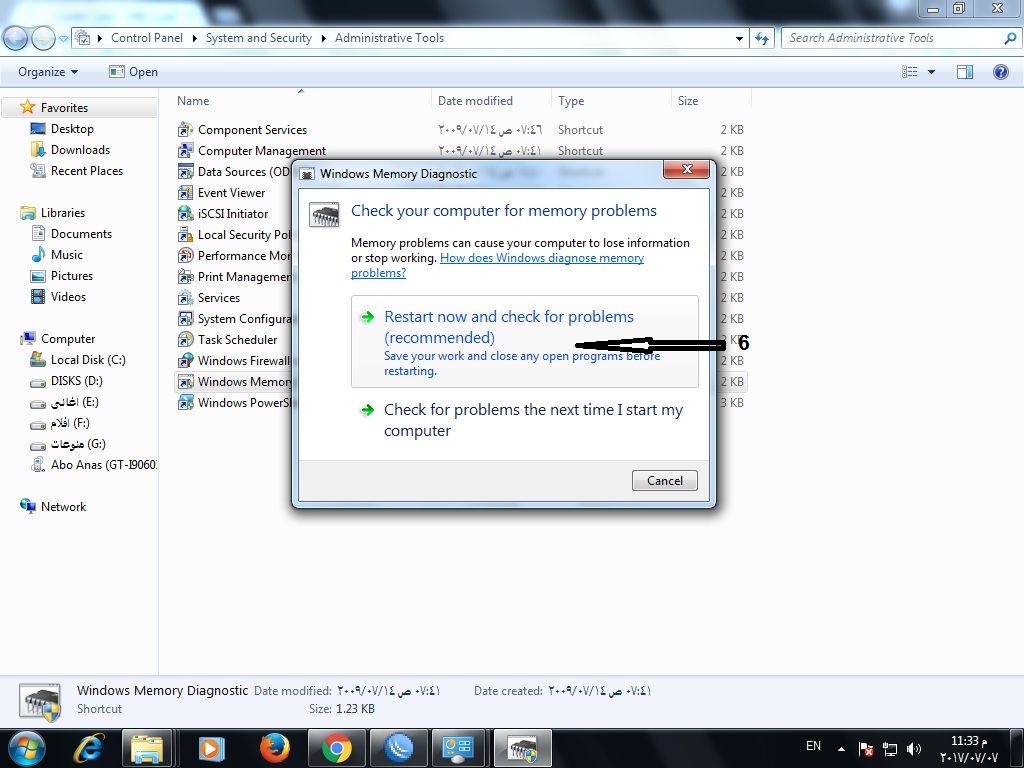Show hidden tray icons arrow
Image resolution: width=1024 pixels, height=768 pixels.
coord(841,749)
